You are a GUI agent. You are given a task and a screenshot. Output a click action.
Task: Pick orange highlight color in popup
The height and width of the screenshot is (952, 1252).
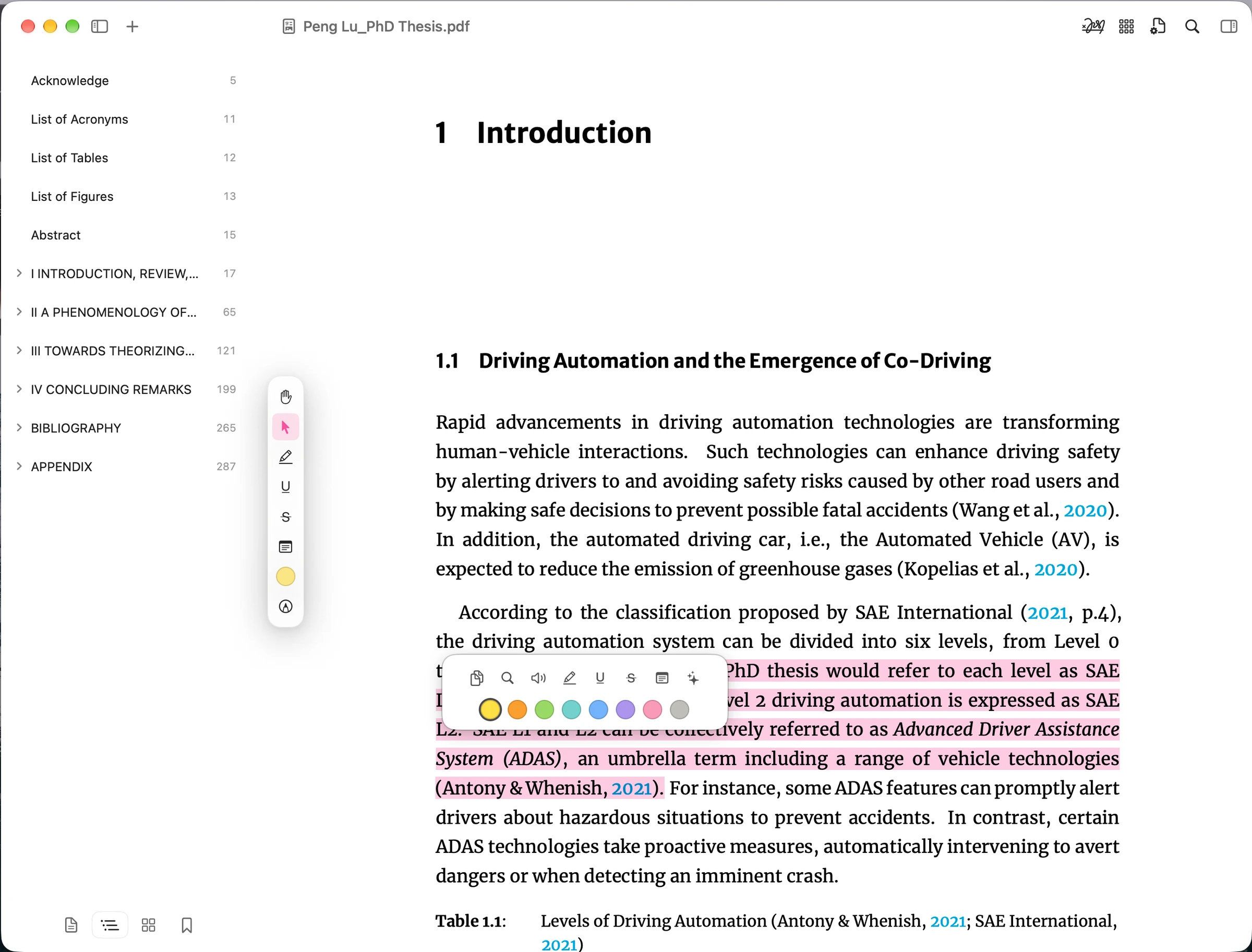(517, 709)
